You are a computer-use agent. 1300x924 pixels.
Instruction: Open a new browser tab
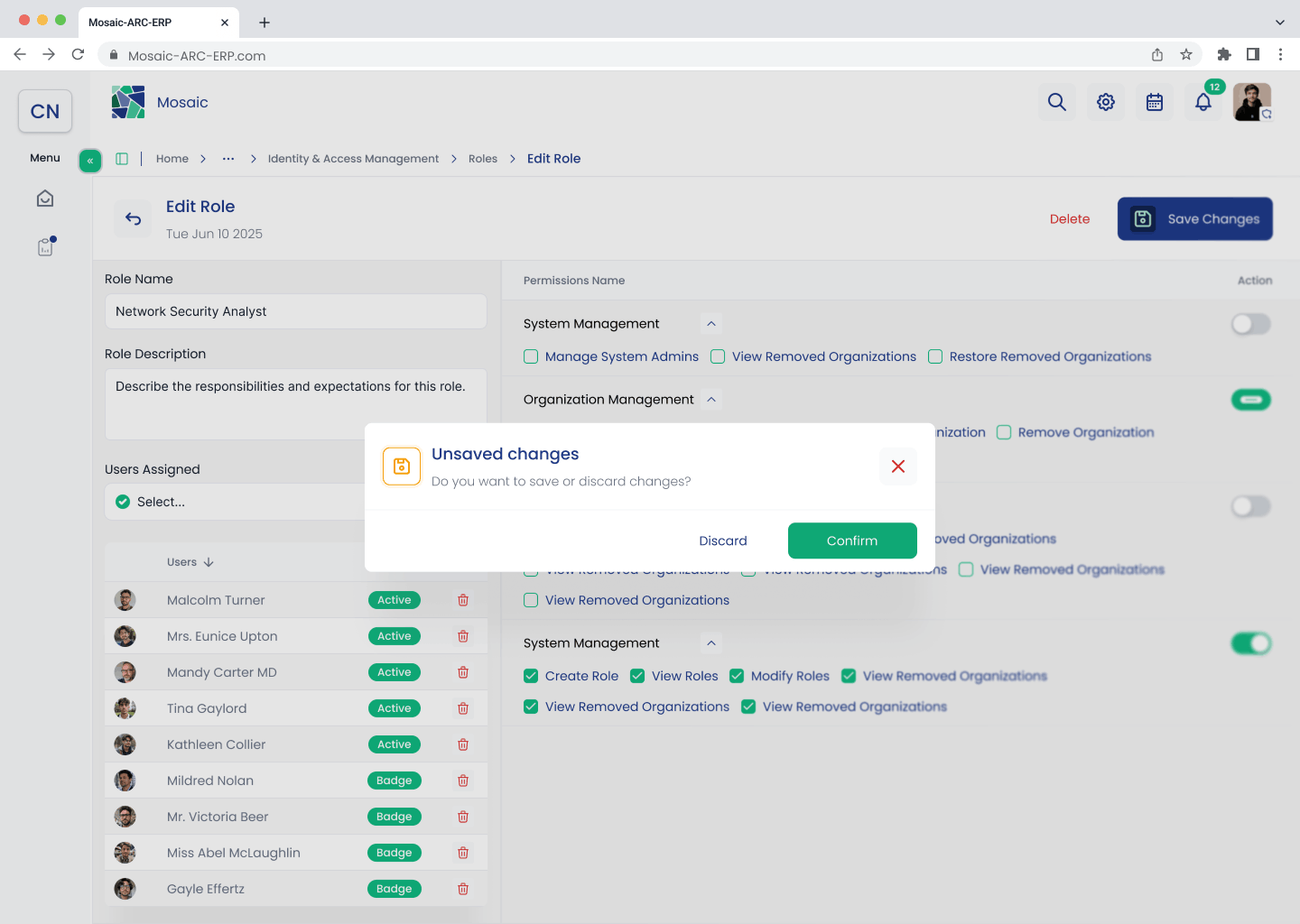coord(265,23)
